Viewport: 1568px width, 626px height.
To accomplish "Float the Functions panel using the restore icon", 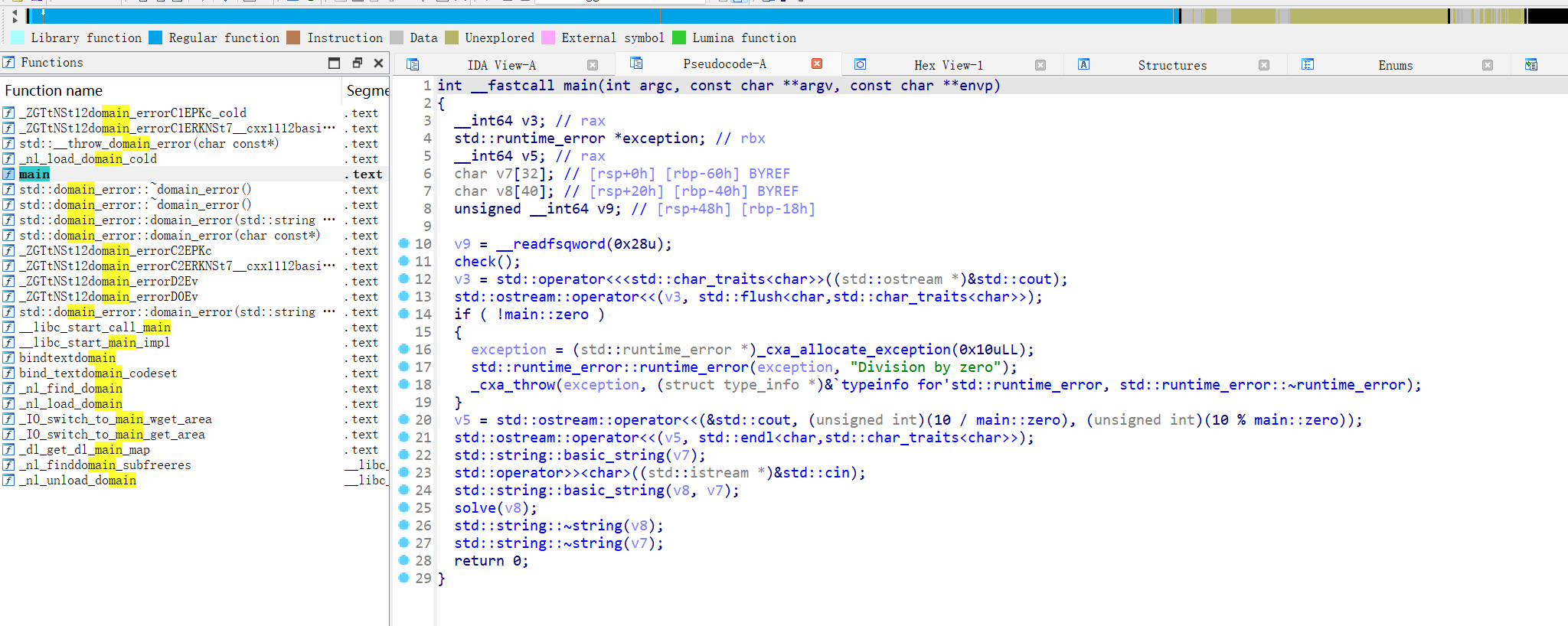I will click(357, 63).
